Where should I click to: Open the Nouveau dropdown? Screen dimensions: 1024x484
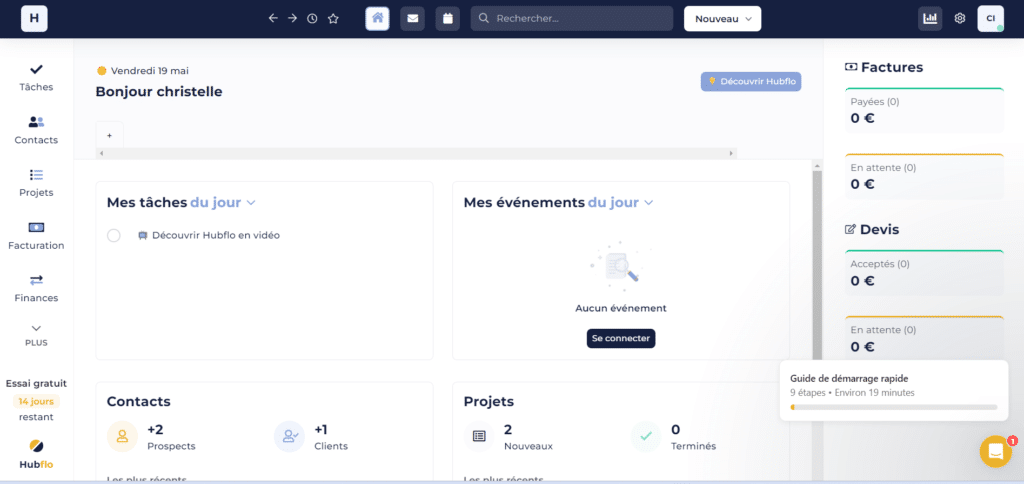(x=722, y=19)
